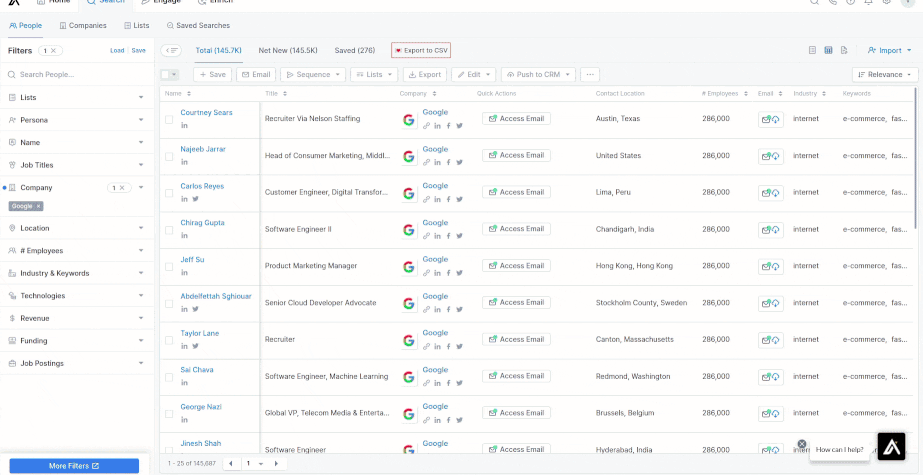The image size is (923, 475).
Task: Open Google Facebook icon in Chirag Gupta row
Action: (449, 235)
